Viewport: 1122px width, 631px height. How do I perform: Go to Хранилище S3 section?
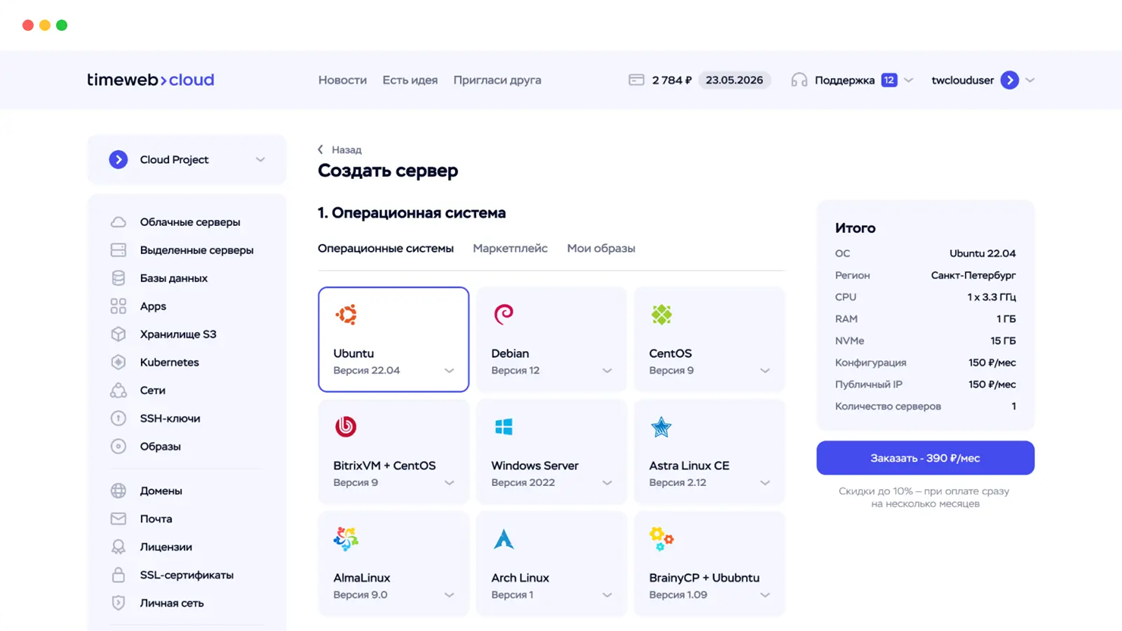pos(183,334)
